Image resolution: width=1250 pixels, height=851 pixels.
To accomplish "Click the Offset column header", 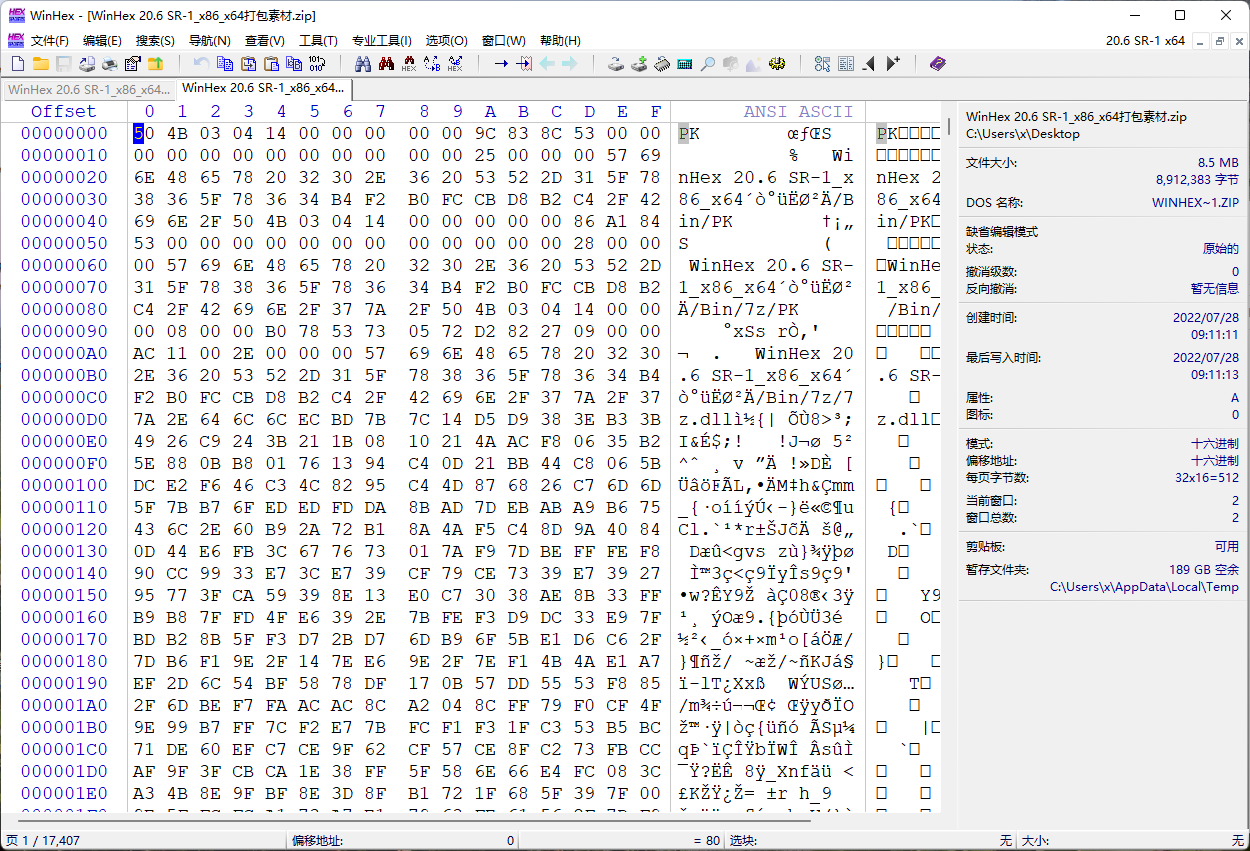I will pyautogui.click(x=64, y=111).
